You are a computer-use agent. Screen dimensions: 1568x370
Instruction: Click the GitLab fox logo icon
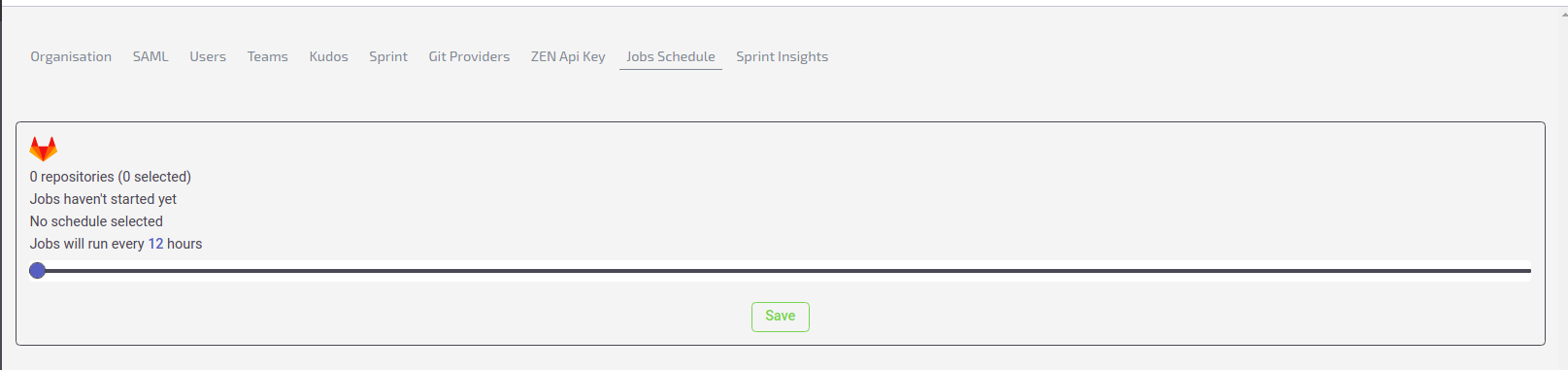[x=44, y=149]
